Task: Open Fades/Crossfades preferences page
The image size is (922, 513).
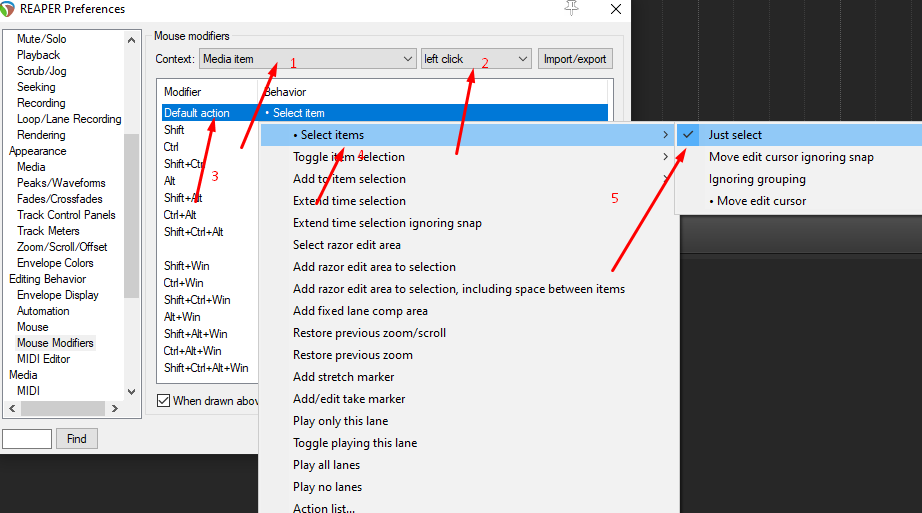Action: tap(59, 199)
